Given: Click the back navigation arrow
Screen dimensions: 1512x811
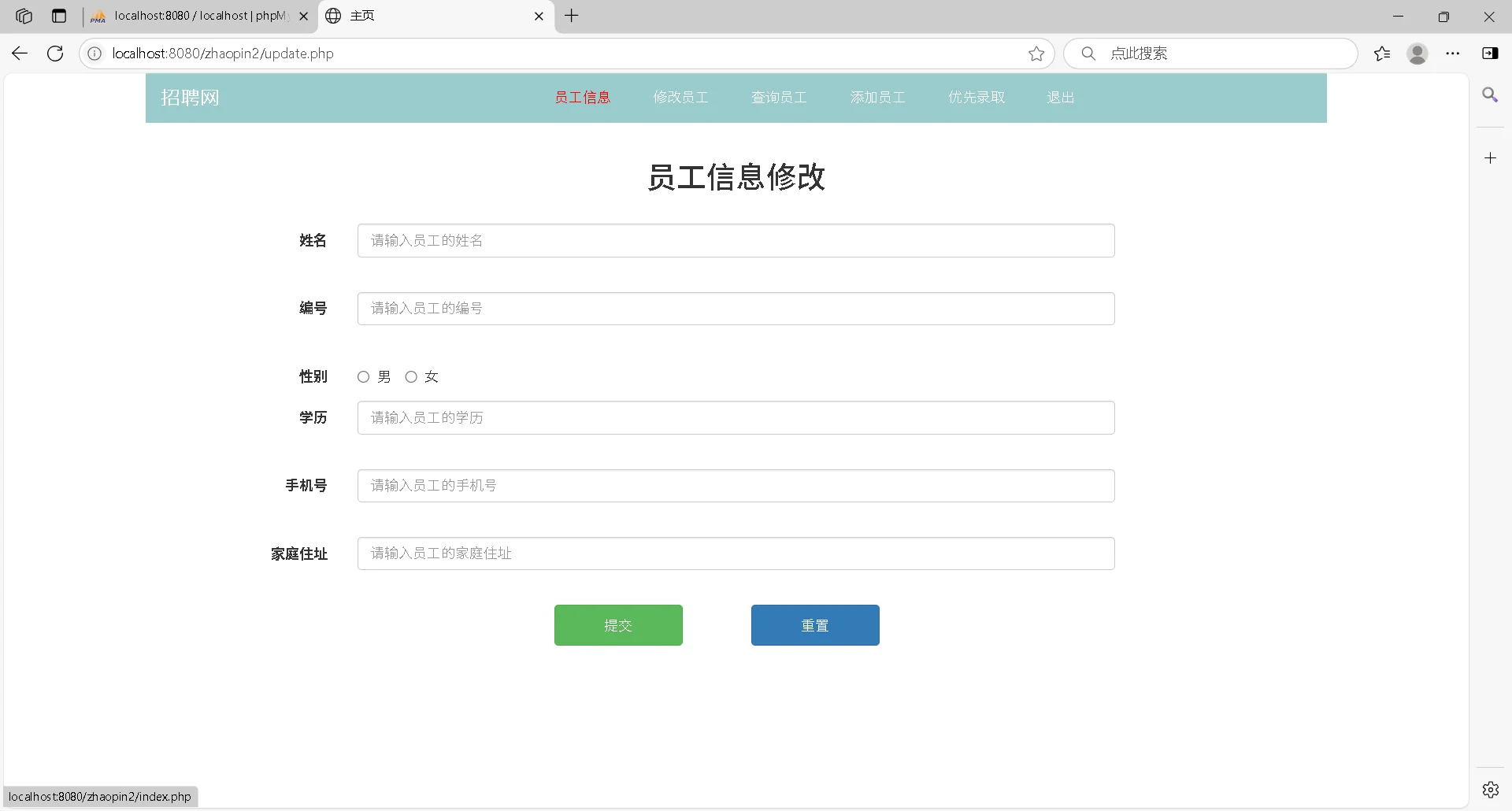Looking at the screenshot, I should pyautogui.click(x=19, y=54).
